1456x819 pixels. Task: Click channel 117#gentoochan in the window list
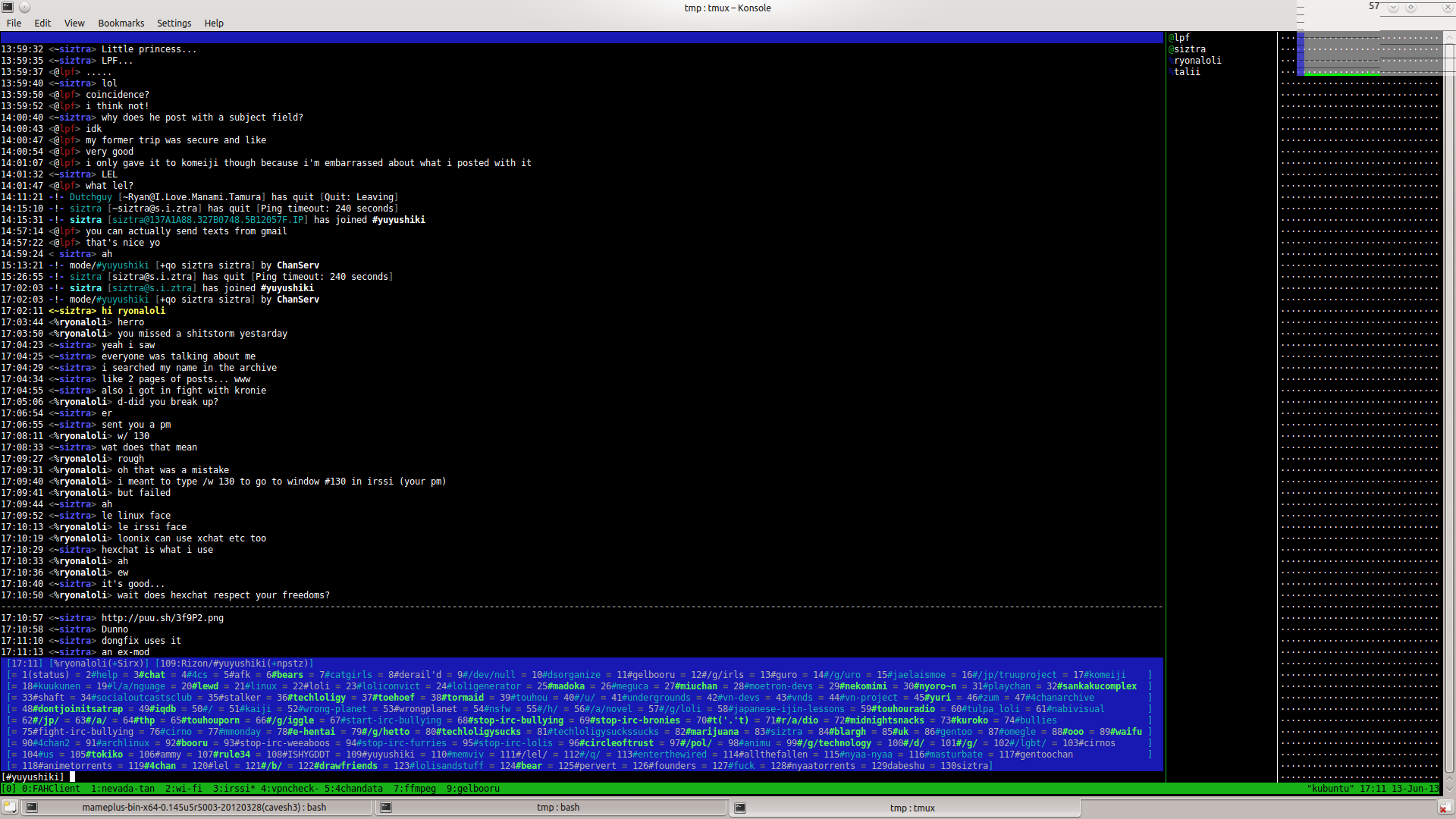[x=1036, y=755]
